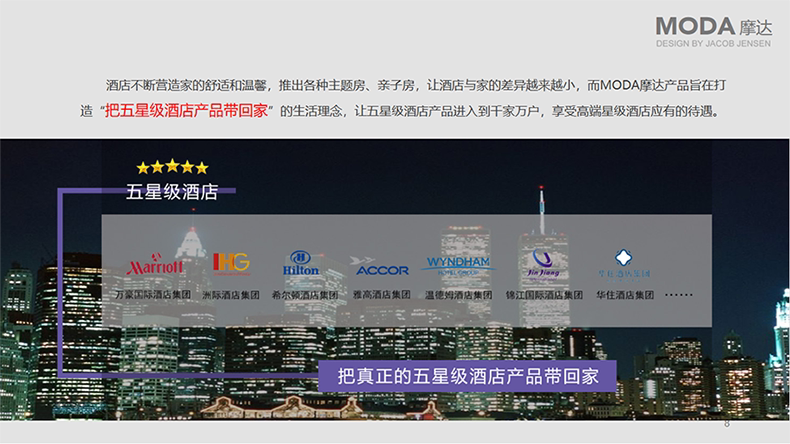Select the red 把五星级酒店产品带回家 phrase
The image size is (790, 444).
186,111
